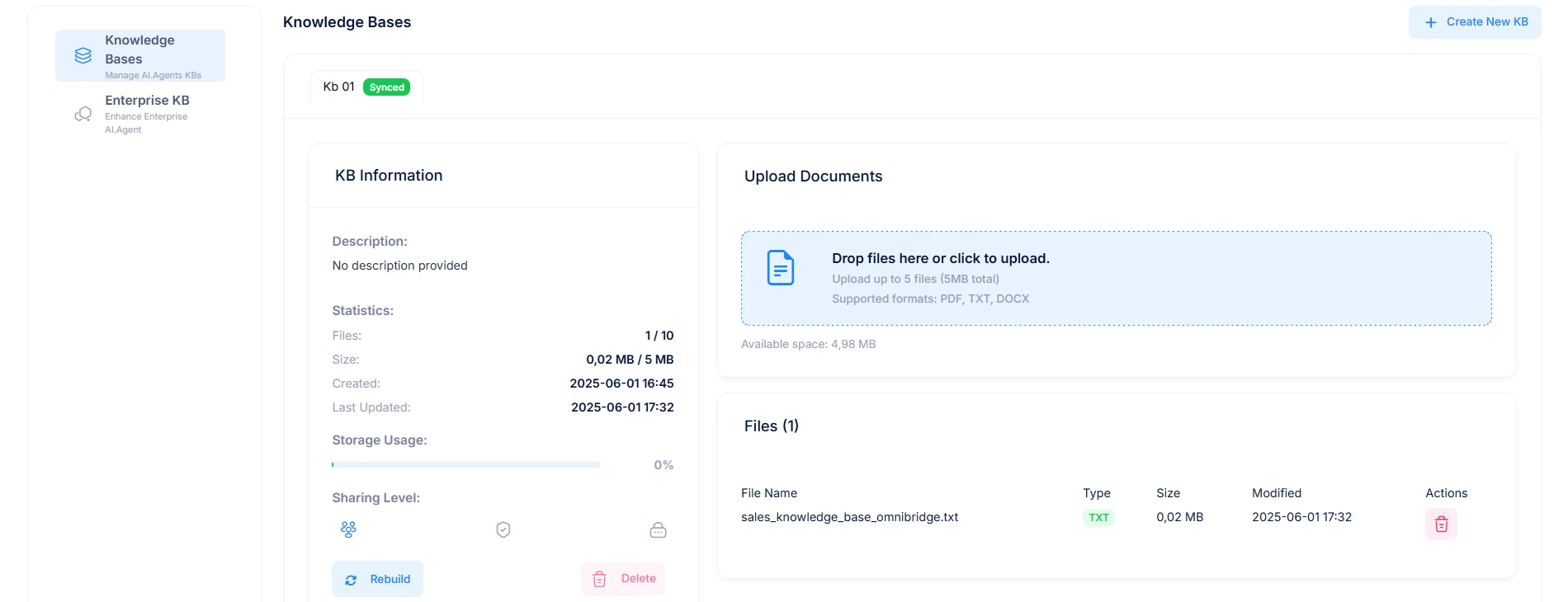Click the Create New KB button
This screenshot has width=1568, height=602.
pos(1475,22)
